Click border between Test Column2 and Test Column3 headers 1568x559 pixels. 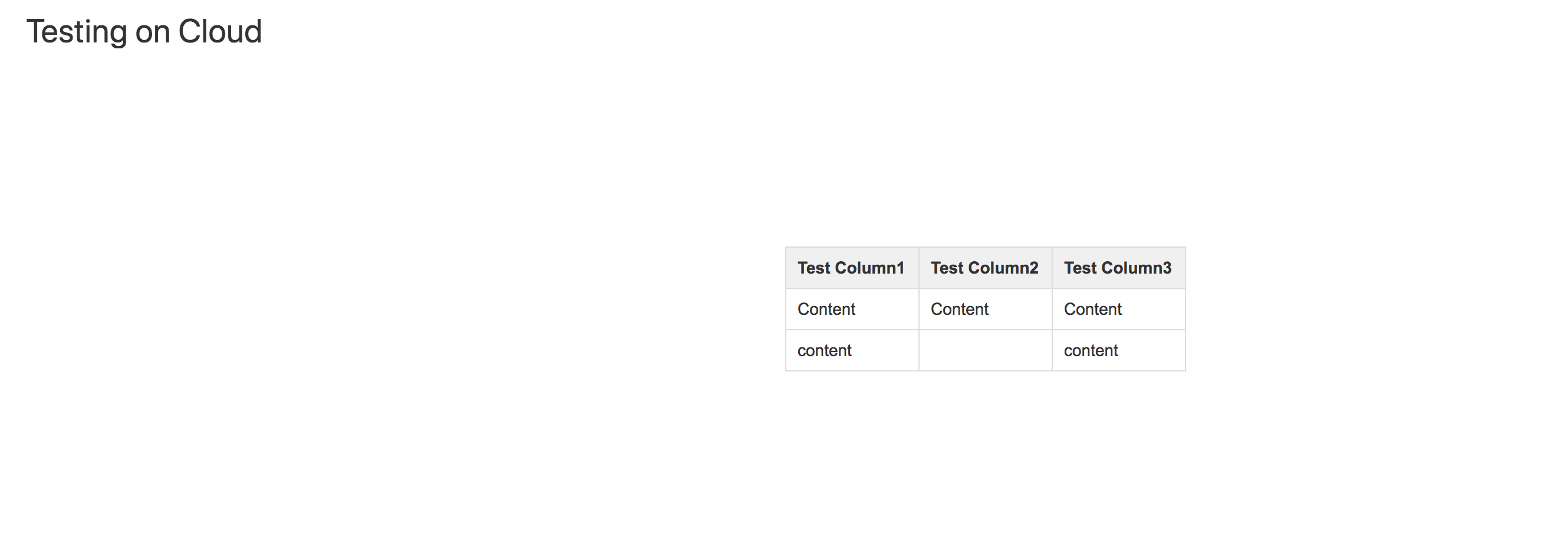(1052, 268)
